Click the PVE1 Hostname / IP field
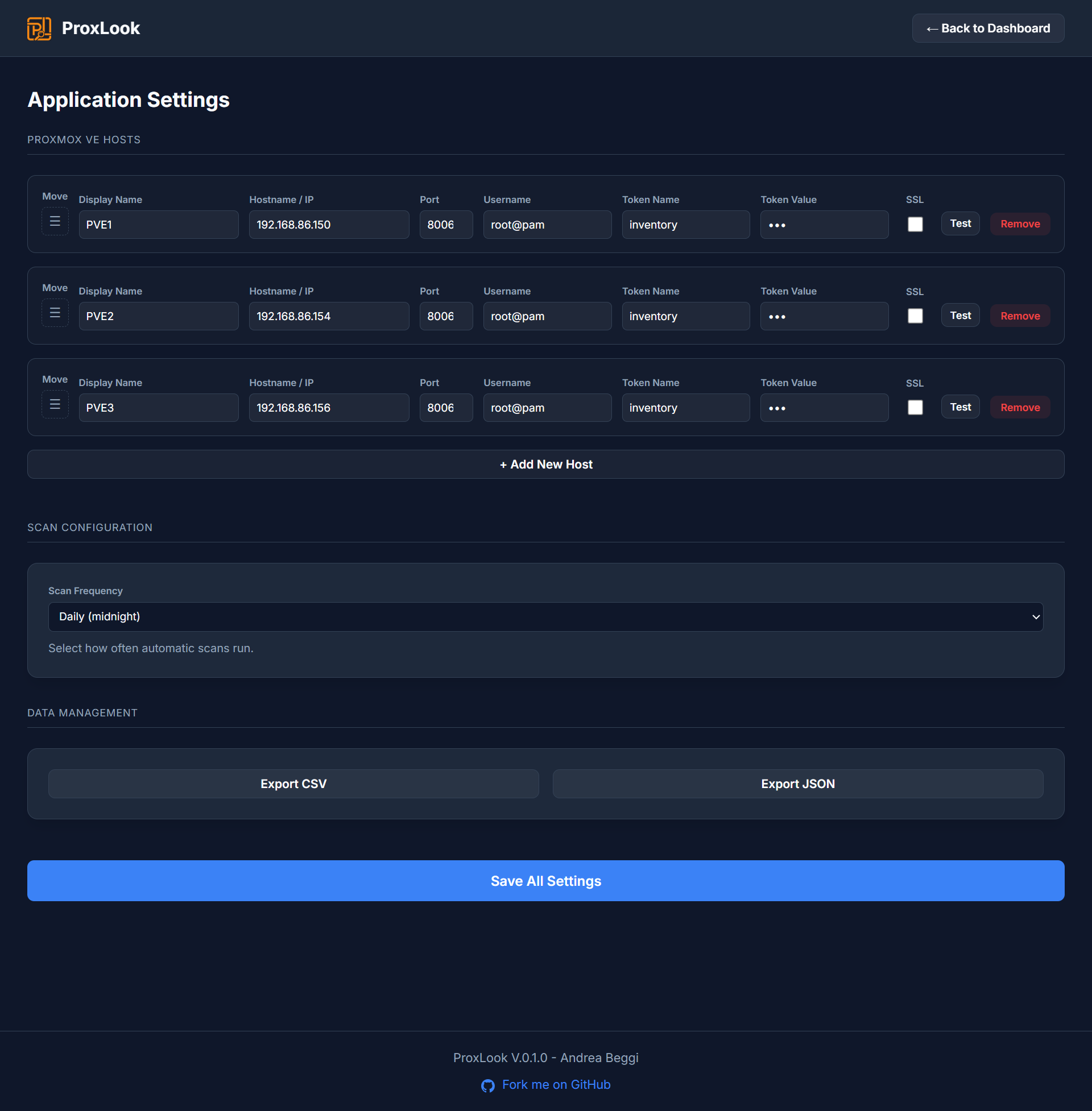Screen dimensions: 1092x1111 [329, 225]
